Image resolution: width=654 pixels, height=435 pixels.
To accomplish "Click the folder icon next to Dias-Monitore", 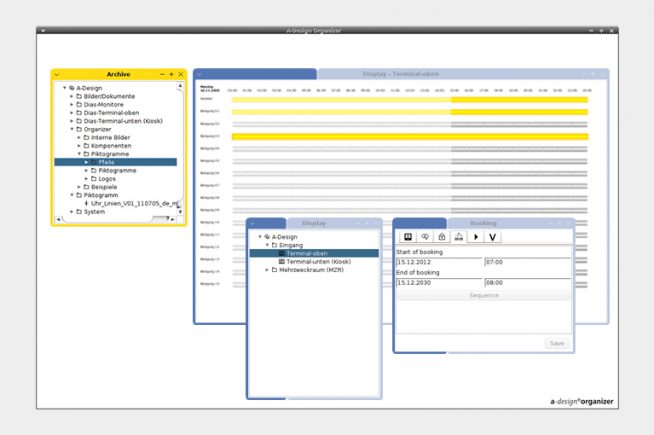I will pyautogui.click(x=79, y=105).
